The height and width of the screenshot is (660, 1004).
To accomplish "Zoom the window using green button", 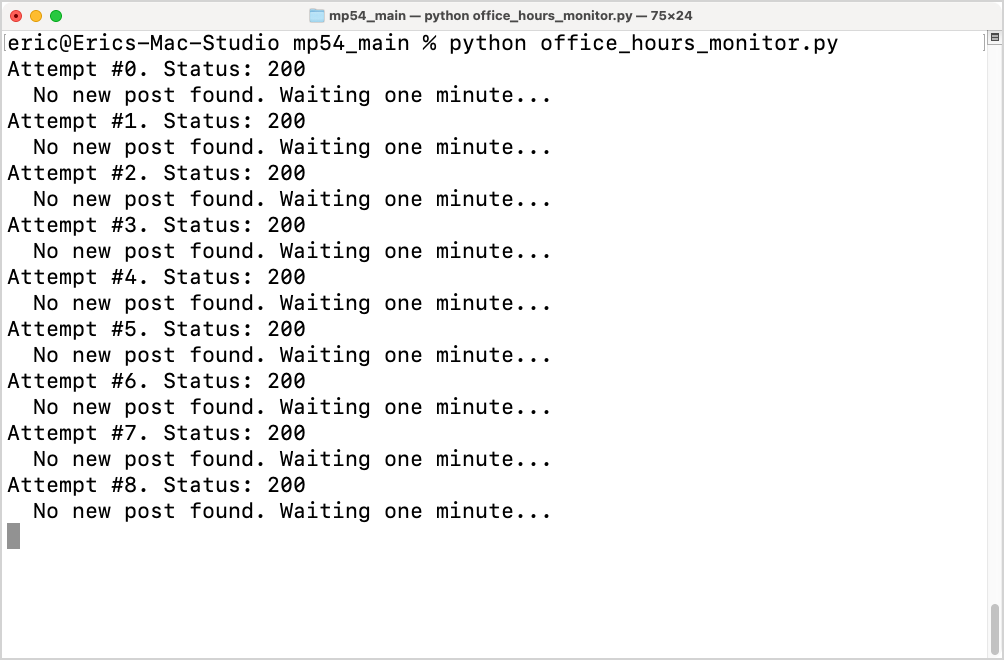I will pos(56,16).
